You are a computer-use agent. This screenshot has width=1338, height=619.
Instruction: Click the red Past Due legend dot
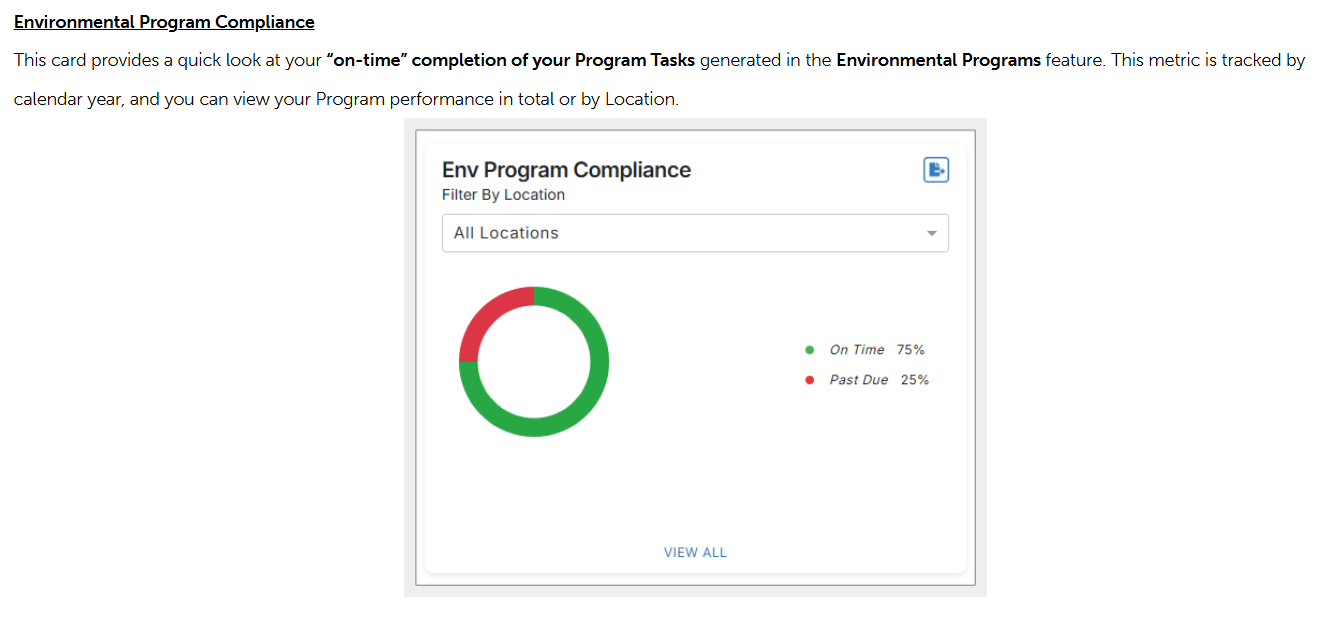pyautogui.click(x=810, y=380)
